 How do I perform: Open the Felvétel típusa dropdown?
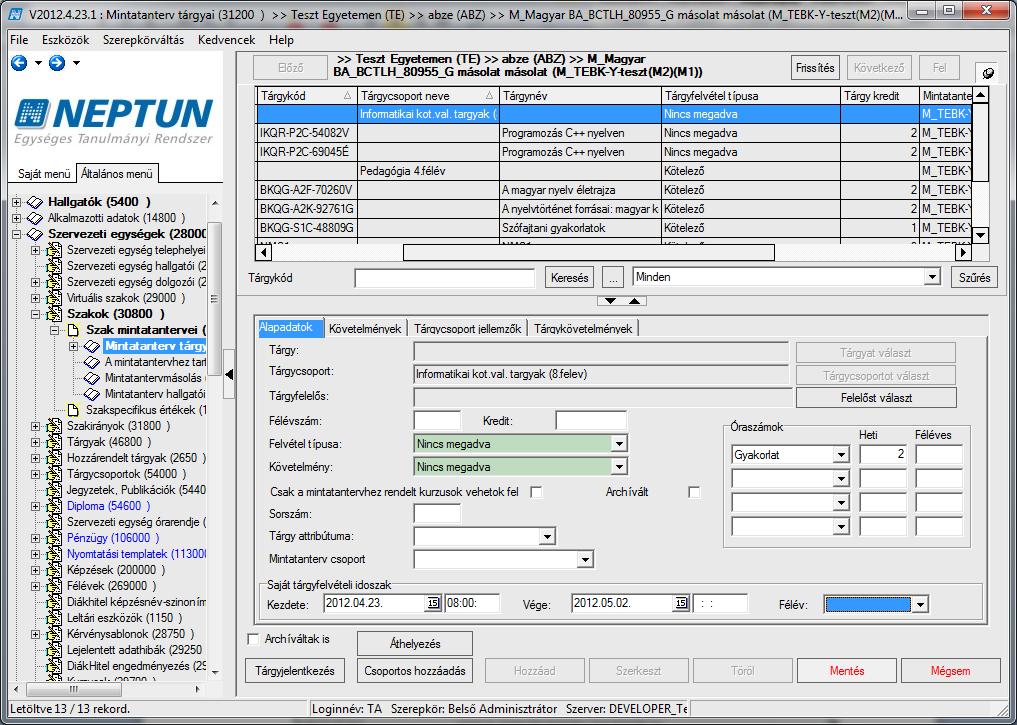[619, 444]
